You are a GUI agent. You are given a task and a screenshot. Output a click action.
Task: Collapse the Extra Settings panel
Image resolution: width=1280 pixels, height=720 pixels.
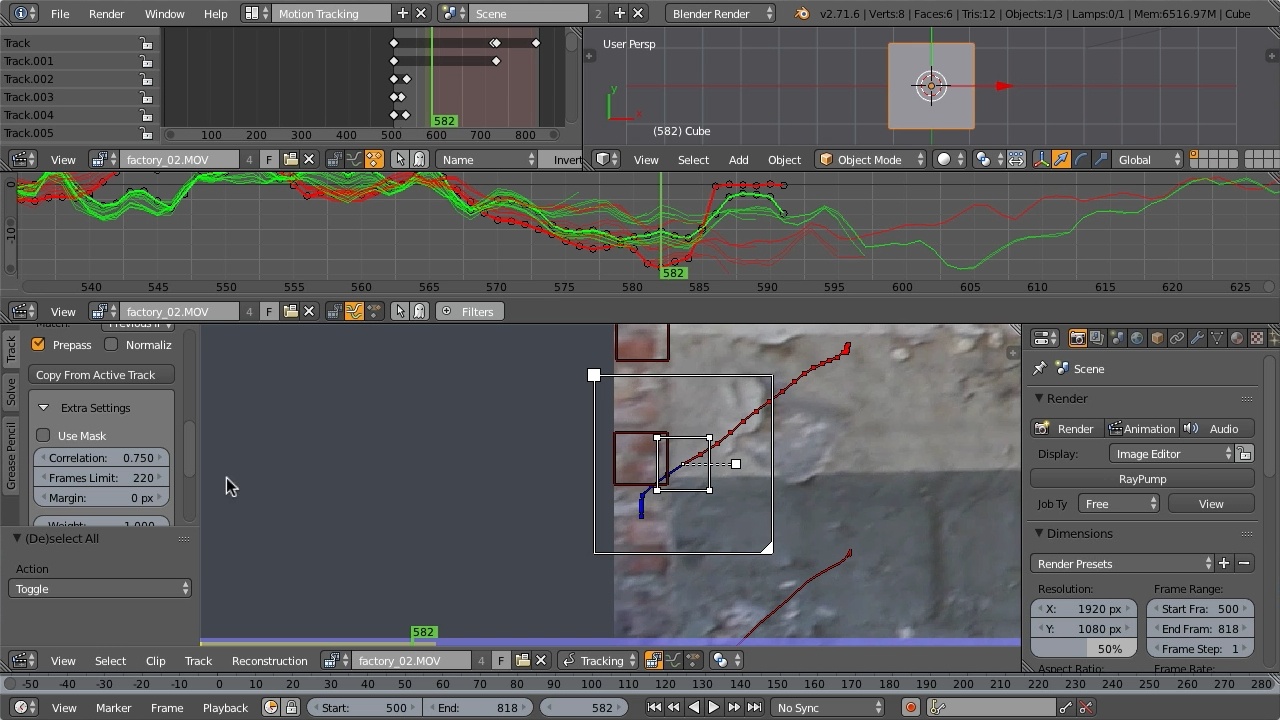point(43,408)
